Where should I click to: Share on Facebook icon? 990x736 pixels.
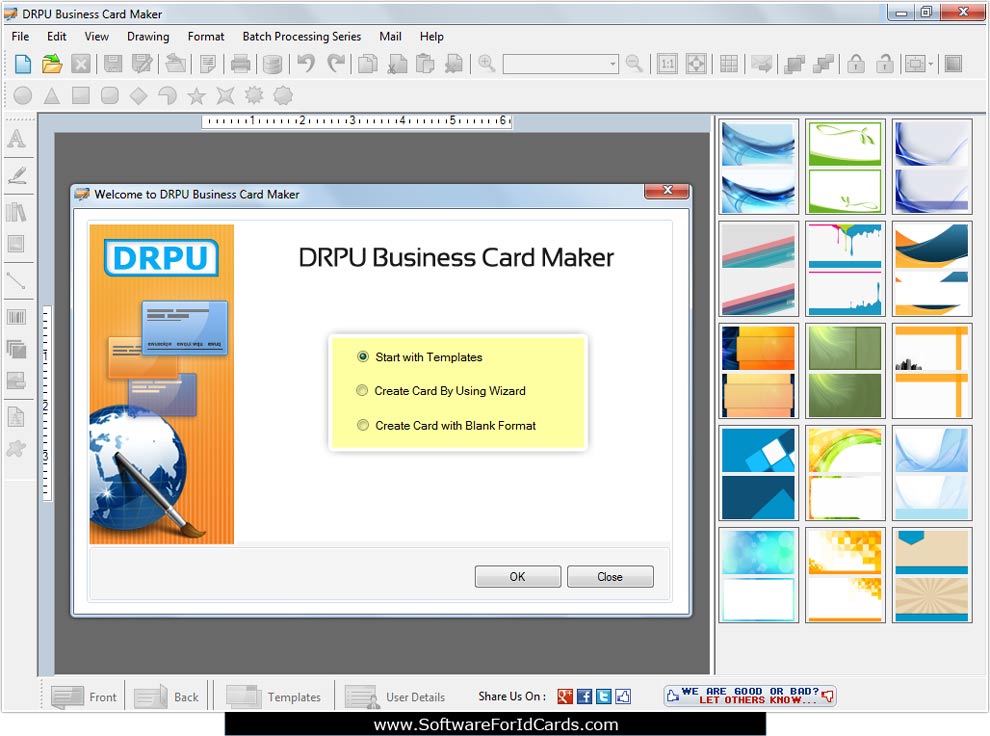point(585,696)
